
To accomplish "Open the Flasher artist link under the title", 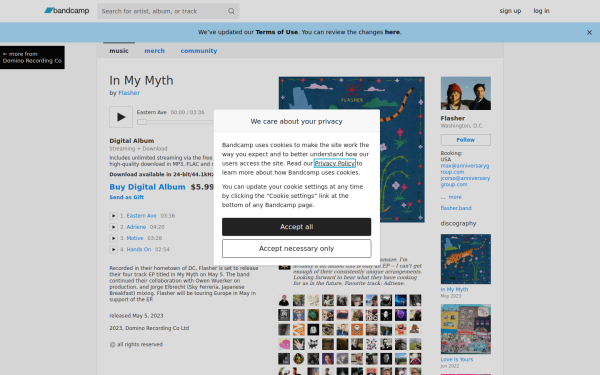I will (x=129, y=93).
